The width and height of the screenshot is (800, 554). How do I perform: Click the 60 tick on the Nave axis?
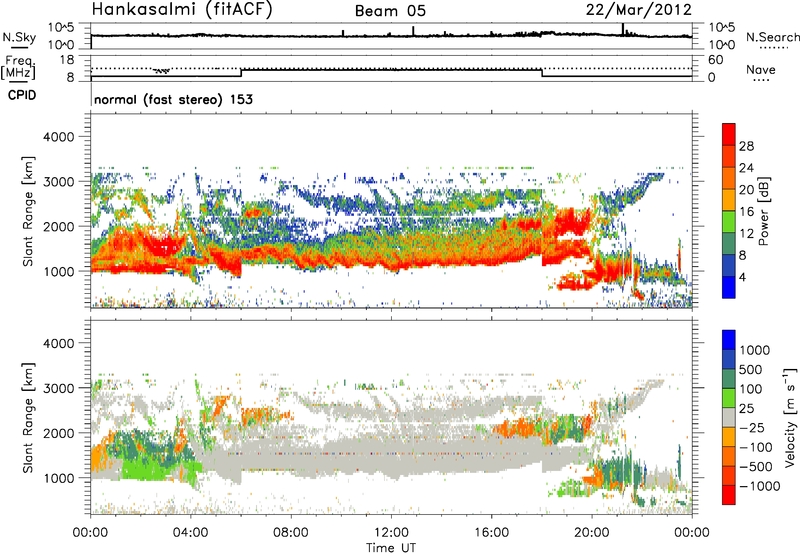tap(715, 60)
